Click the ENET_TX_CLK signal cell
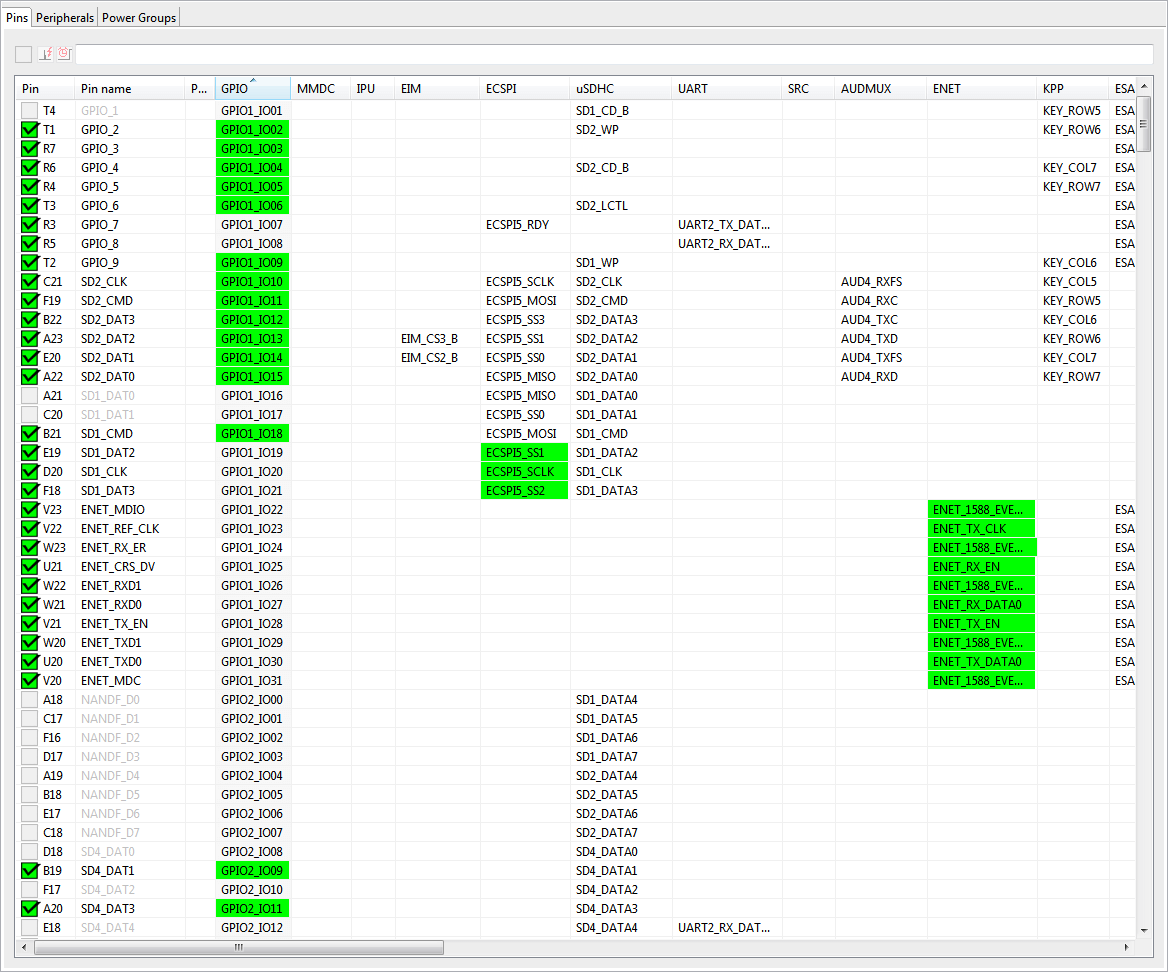This screenshot has width=1168, height=972. [981, 529]
